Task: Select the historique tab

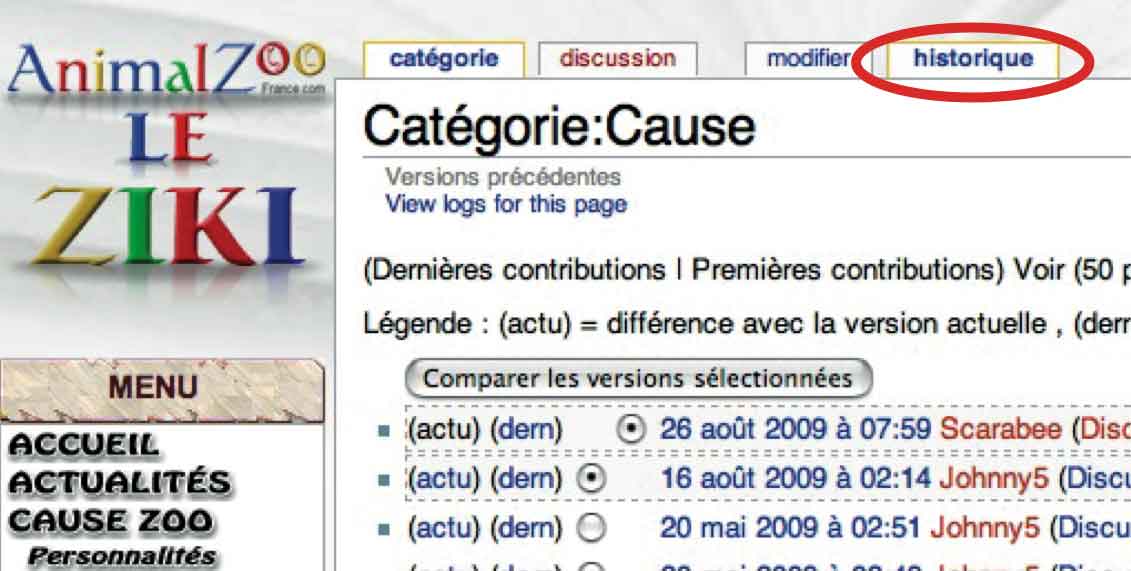Action: click(x=972, y=59)
